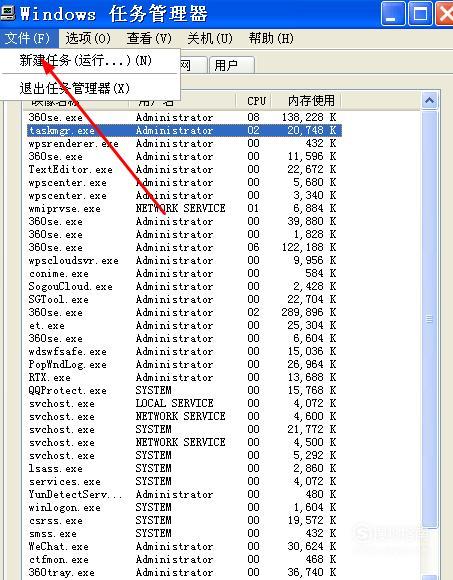Open the 帮助(H) menu
Screen dimensions: 453x580
click(271, 38)
